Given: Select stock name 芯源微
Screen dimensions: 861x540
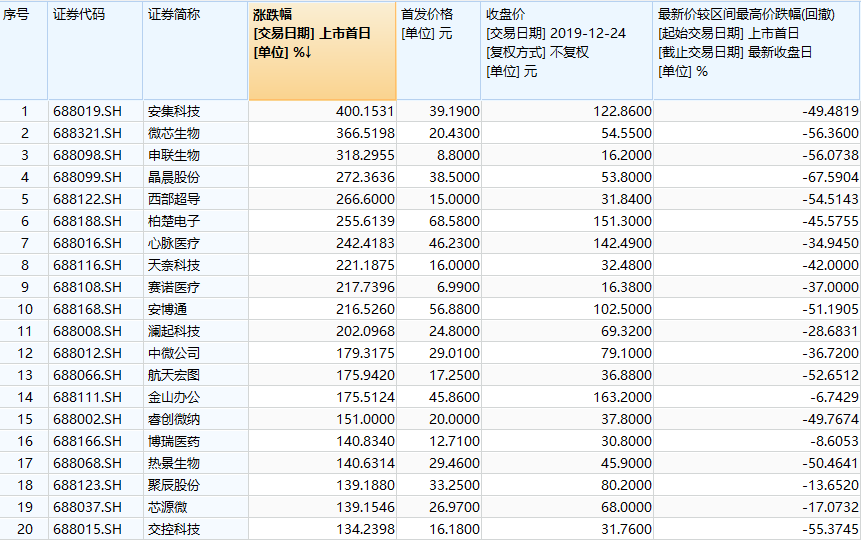Looking at the screenshot, I should coord(167,507).
